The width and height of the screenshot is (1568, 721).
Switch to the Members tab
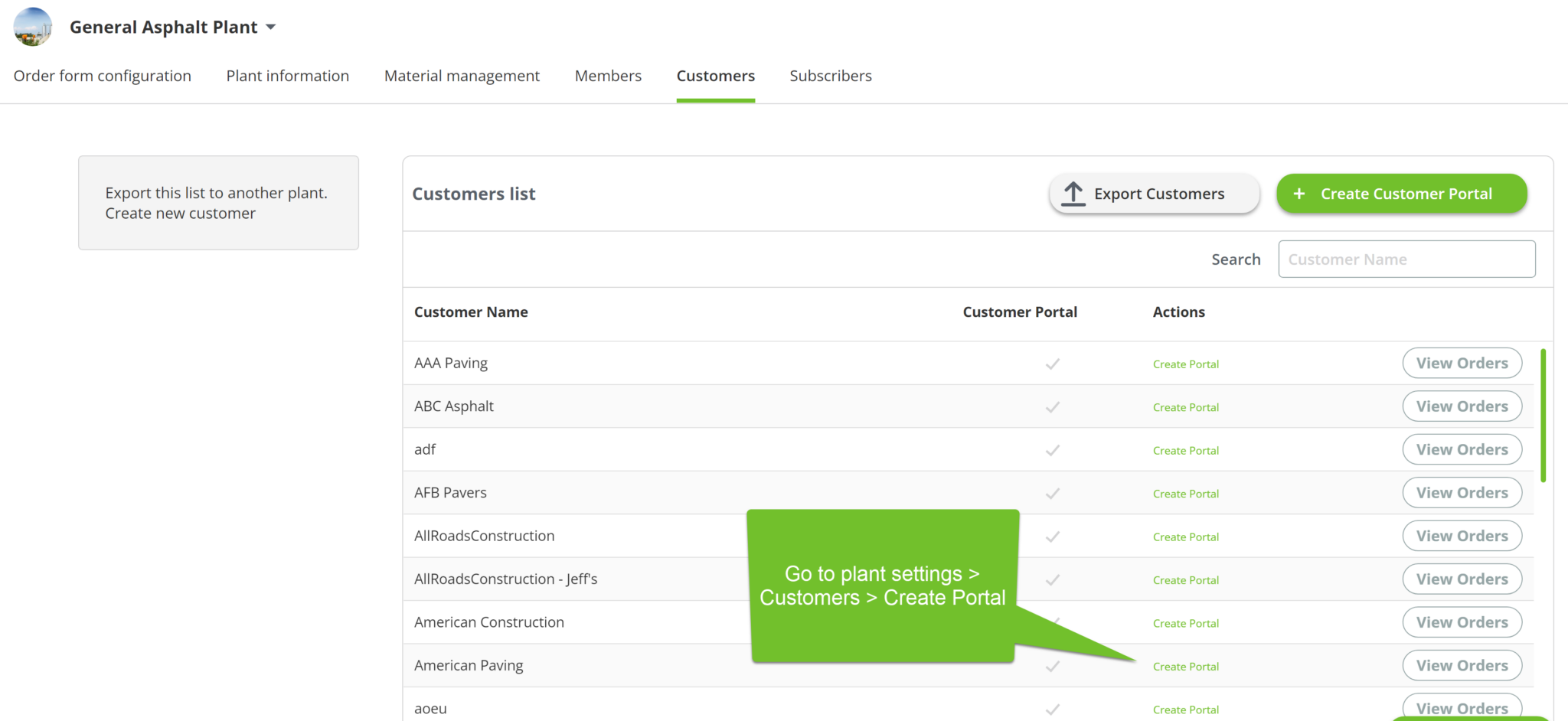point(608,75)
